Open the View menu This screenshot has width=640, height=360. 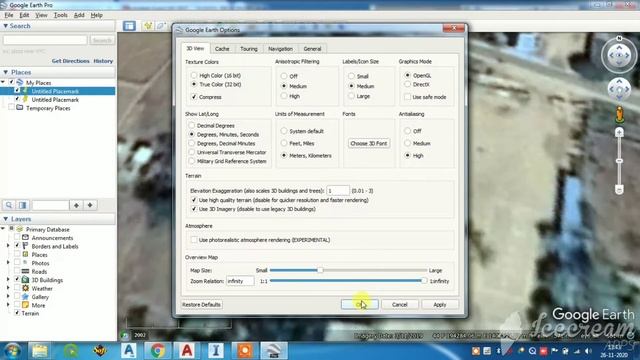coord(41,15)
